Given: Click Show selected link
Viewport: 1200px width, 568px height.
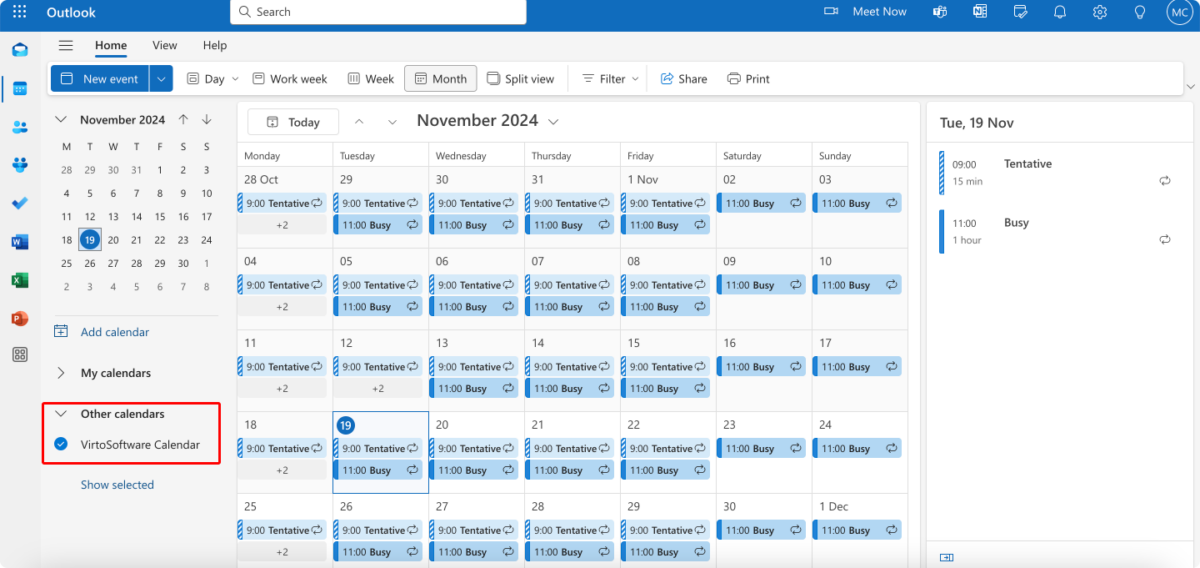Looking at the screenshot, I should click(117, 485).
